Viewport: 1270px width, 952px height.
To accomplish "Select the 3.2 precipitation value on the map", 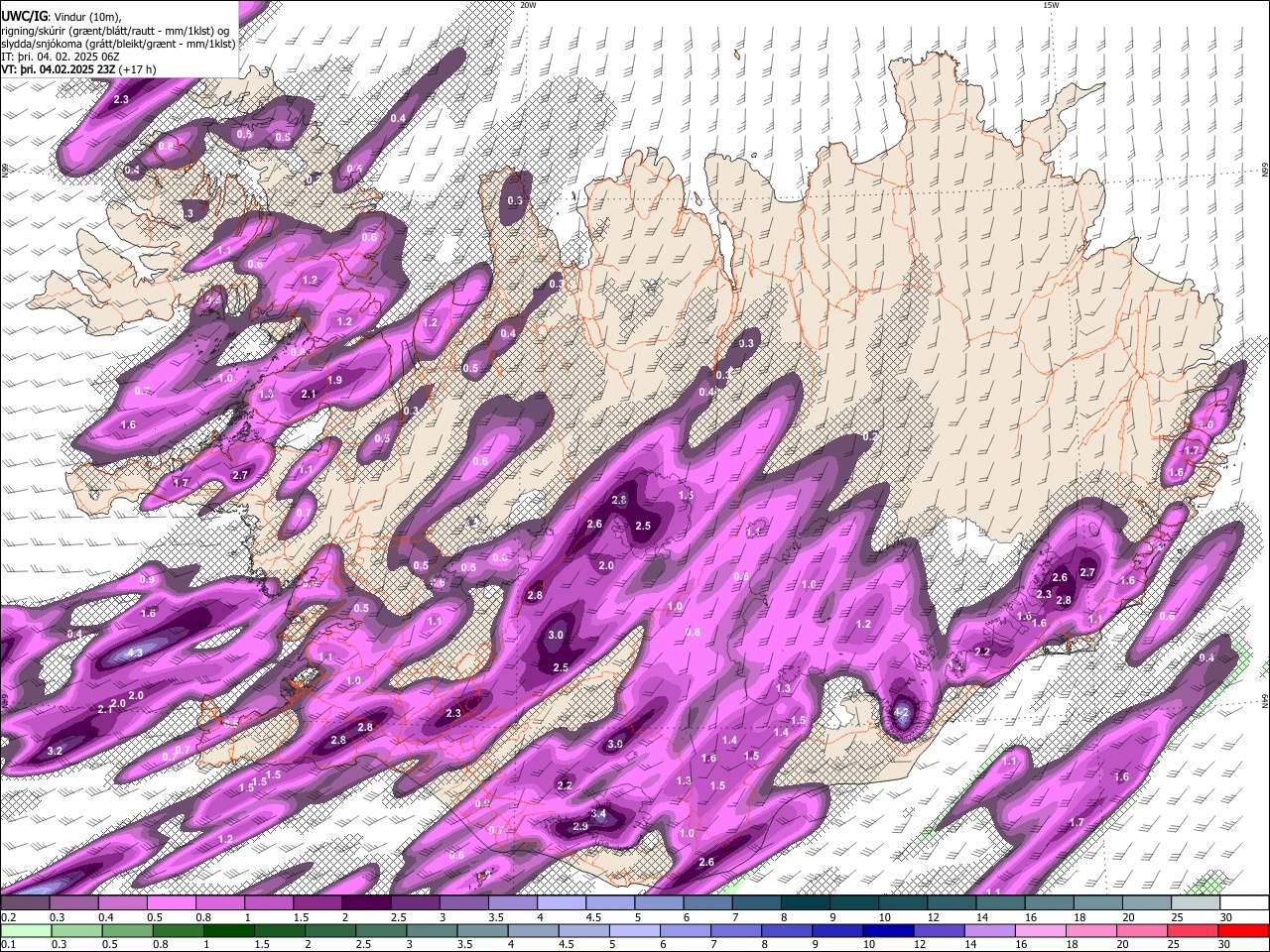I will tap(55, 751).
